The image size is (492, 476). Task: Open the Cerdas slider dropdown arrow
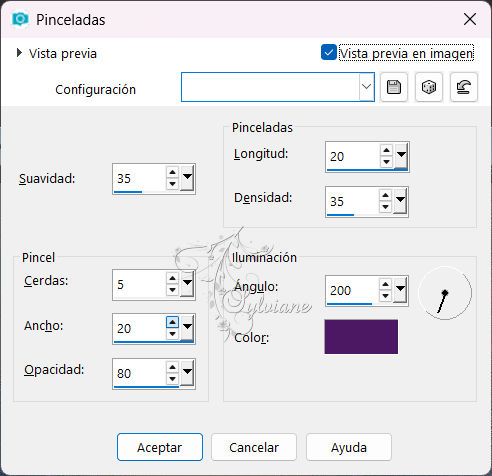point(187,283)
